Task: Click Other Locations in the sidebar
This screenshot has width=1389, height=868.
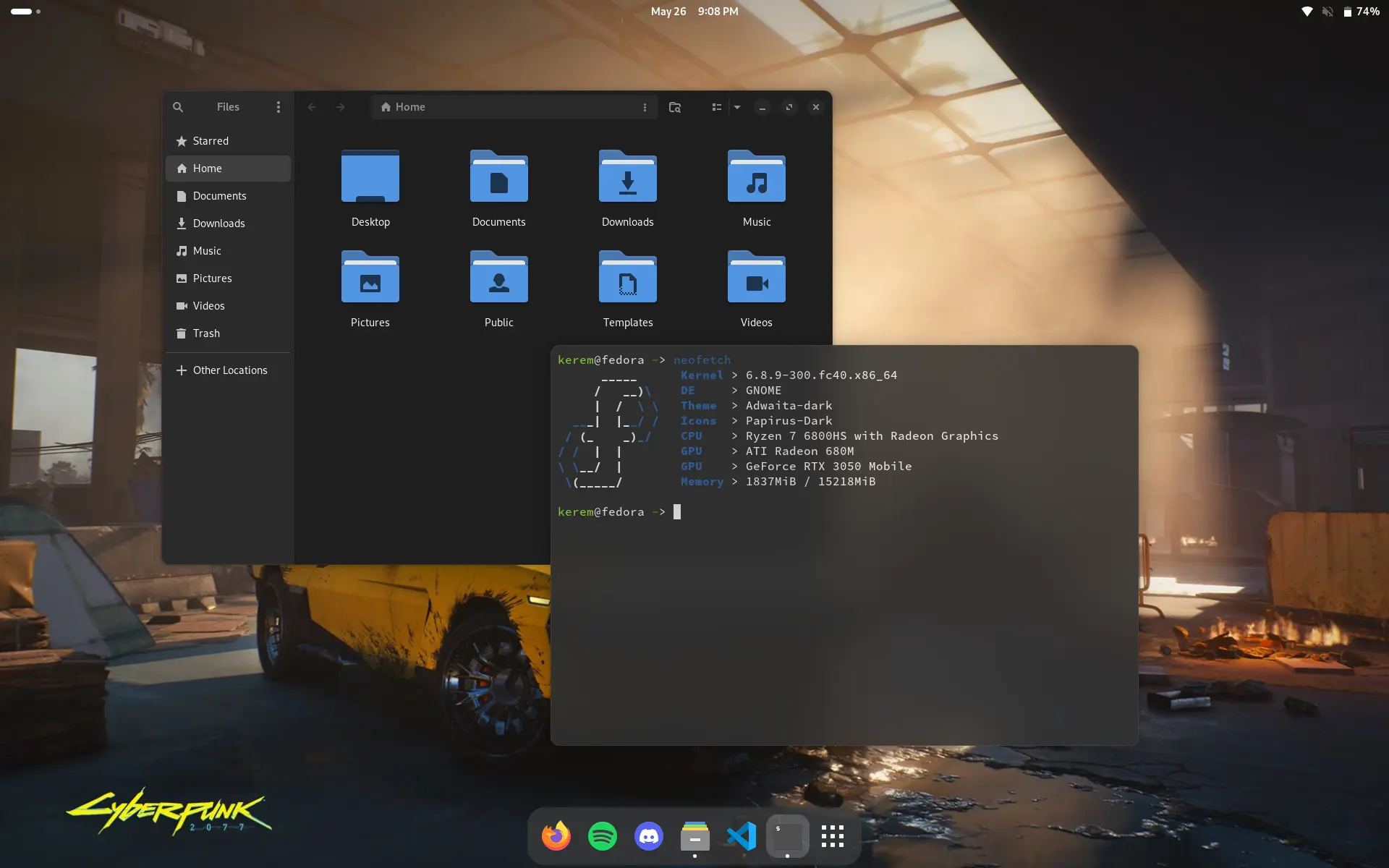Action: tap(228, 370)
